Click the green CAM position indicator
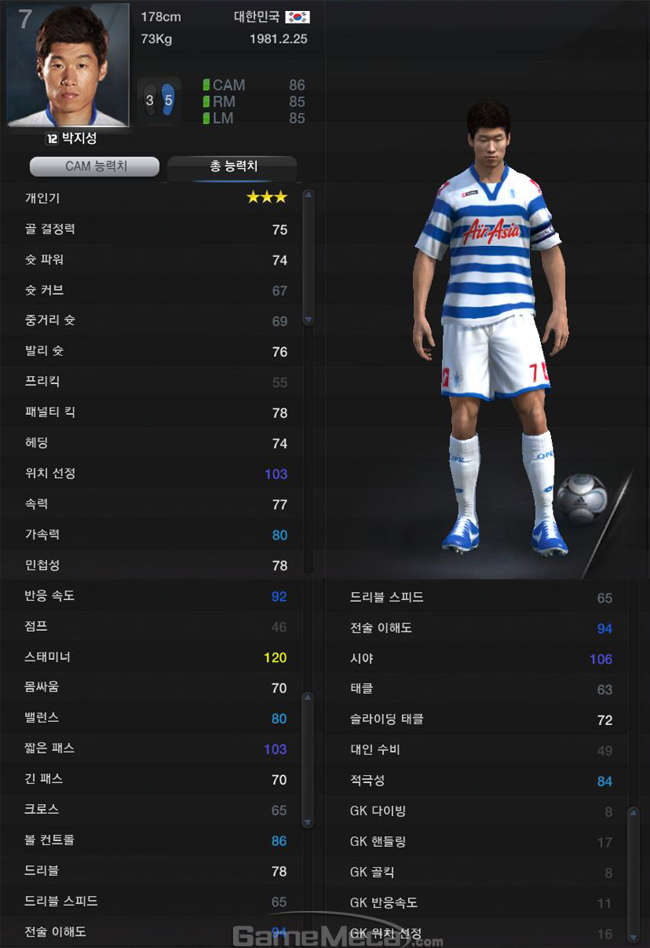This screenshot has height=948, width=650. click(206, 85)
